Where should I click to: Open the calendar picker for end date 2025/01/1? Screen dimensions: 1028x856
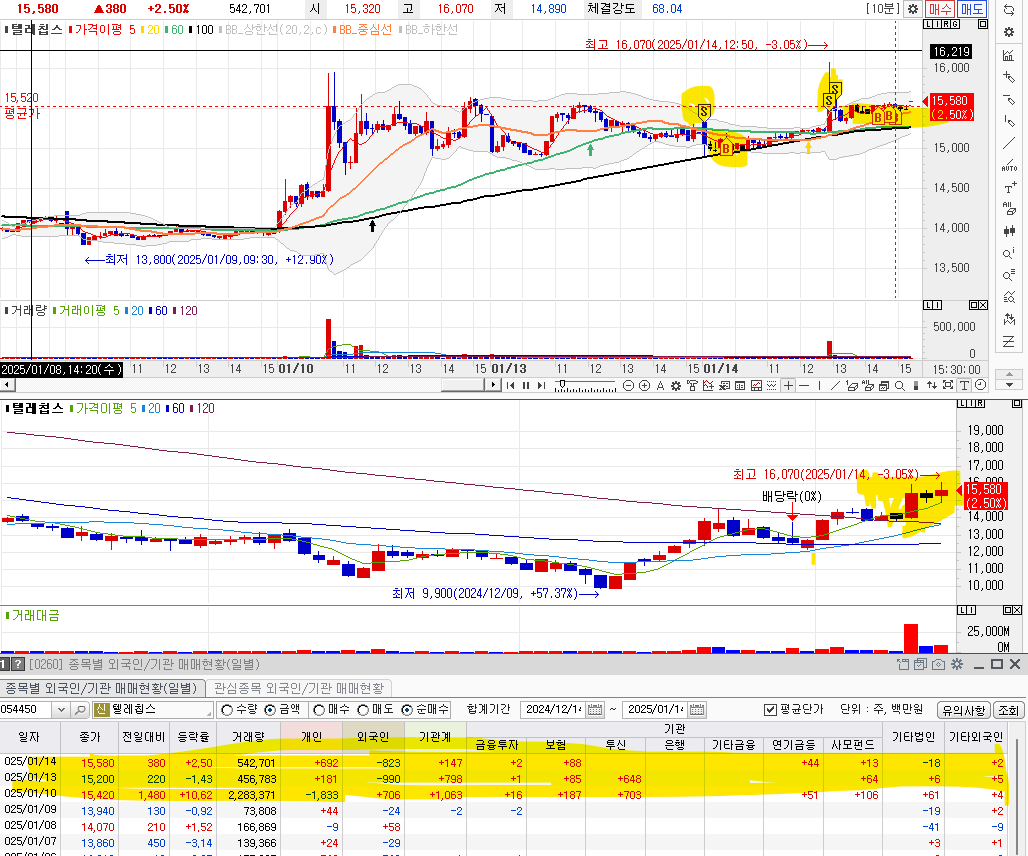tap(697, 709)
